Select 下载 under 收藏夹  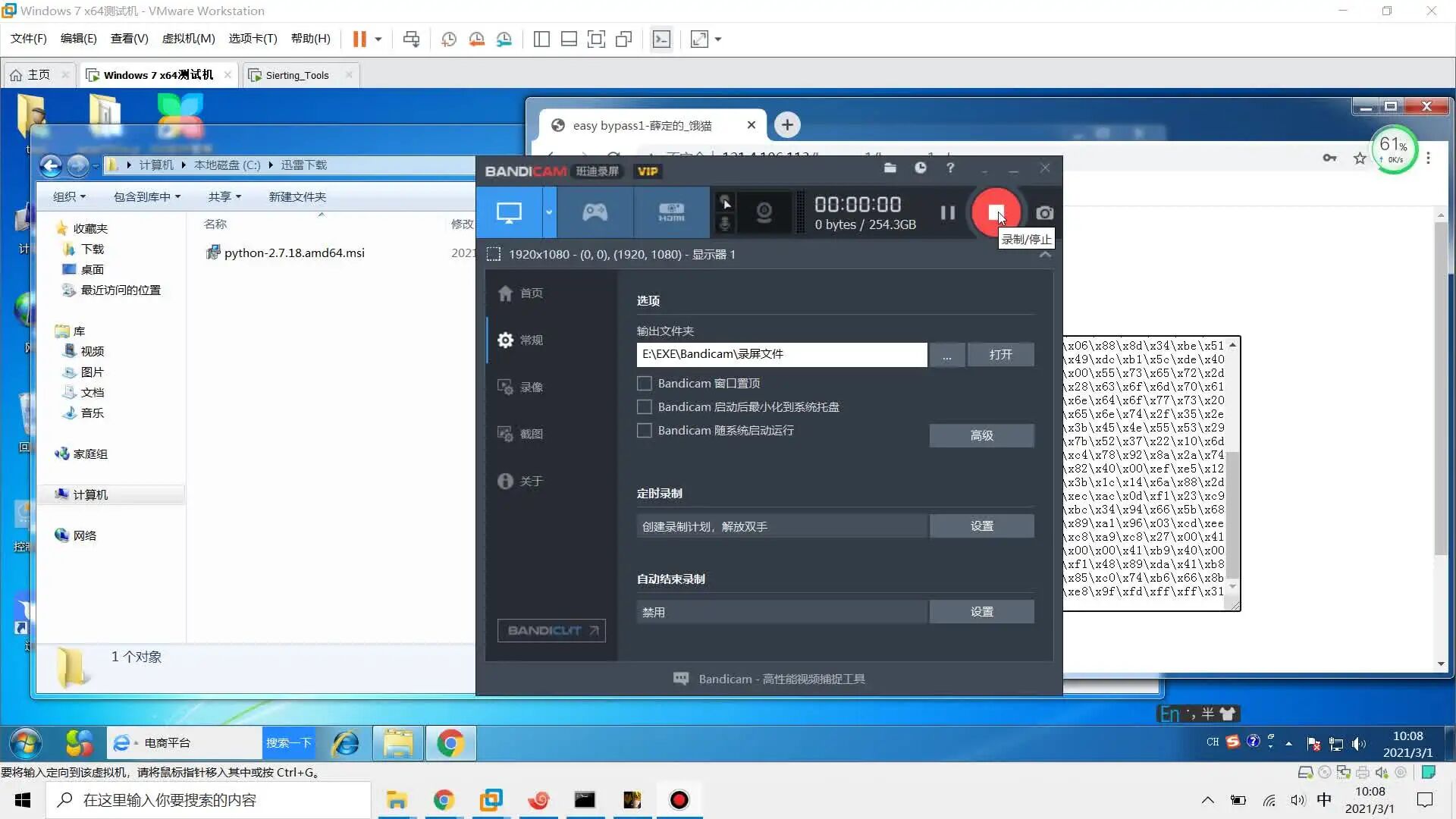[x=92, y=249]
